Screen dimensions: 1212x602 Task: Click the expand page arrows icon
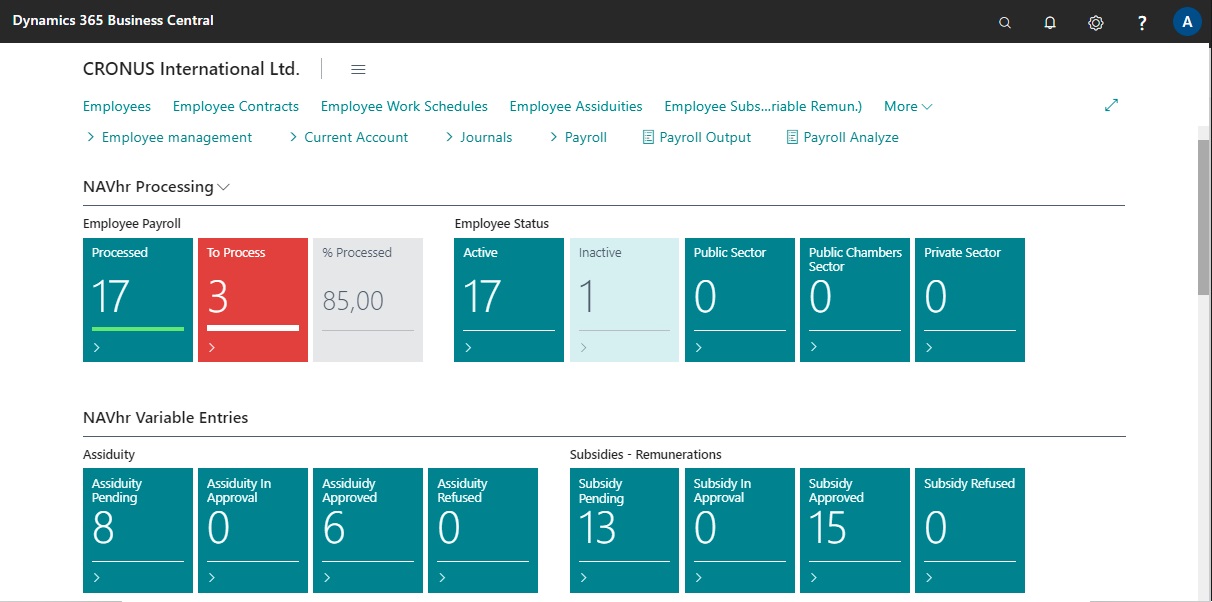click(x=1111, y=105)
